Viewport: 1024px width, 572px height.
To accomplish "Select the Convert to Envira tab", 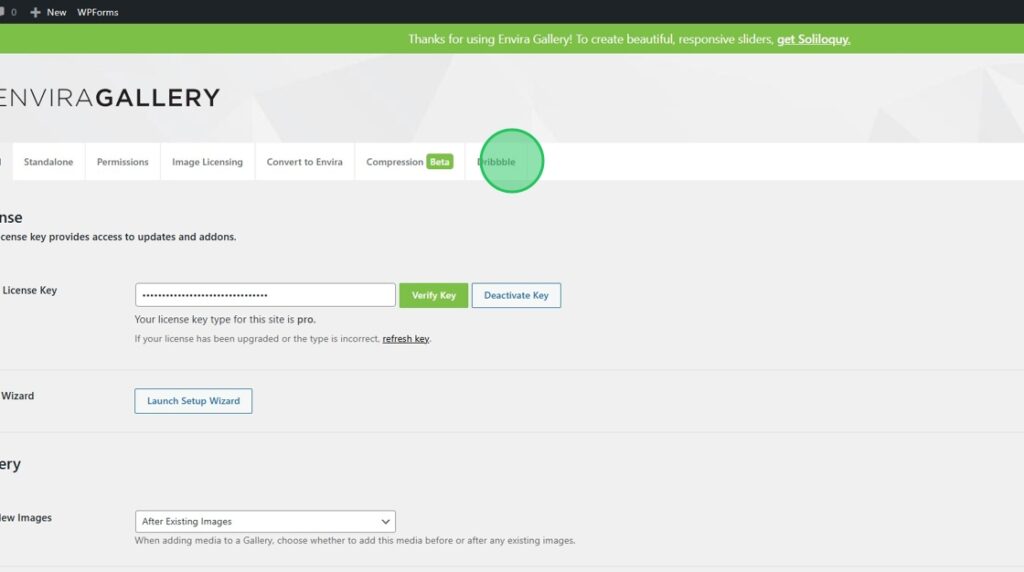I will [304, 162].
